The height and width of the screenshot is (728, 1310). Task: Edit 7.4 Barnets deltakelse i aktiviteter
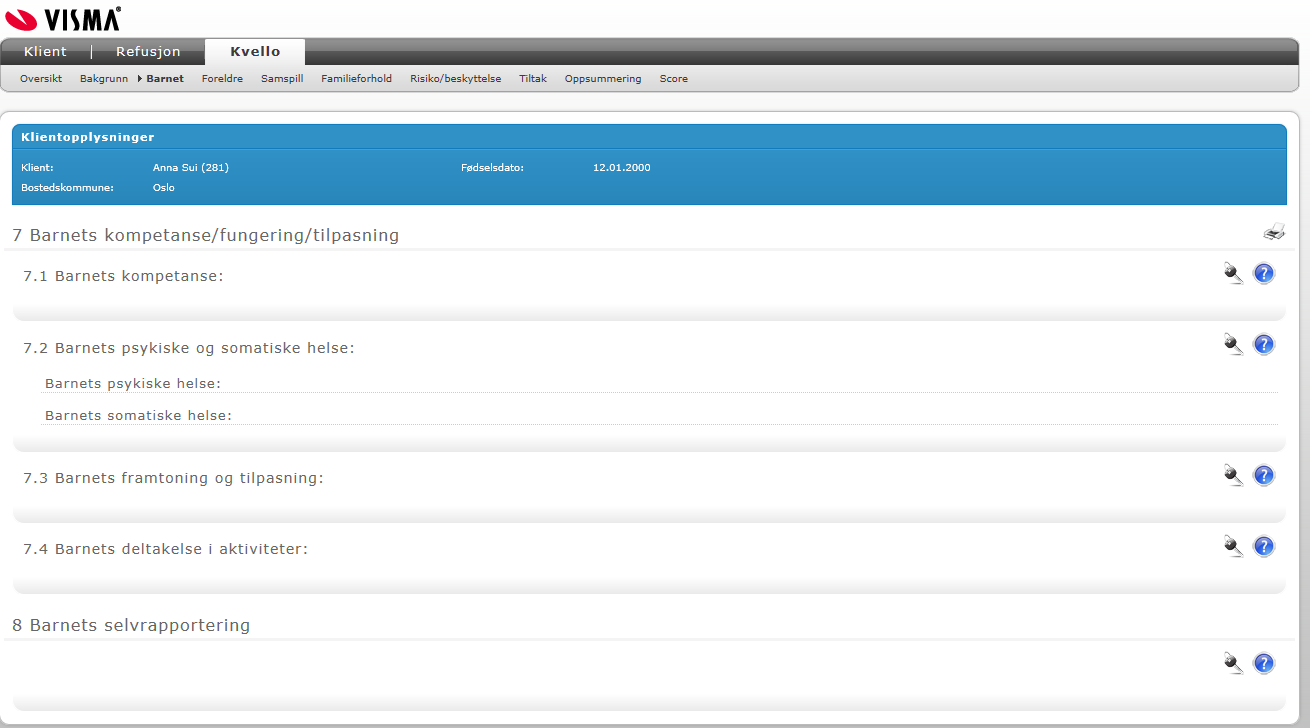(x=1234, y=546)
